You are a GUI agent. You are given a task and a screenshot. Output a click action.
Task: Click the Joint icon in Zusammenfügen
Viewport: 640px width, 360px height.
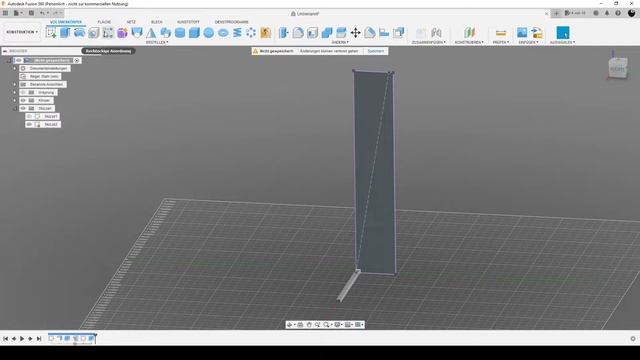436,33
